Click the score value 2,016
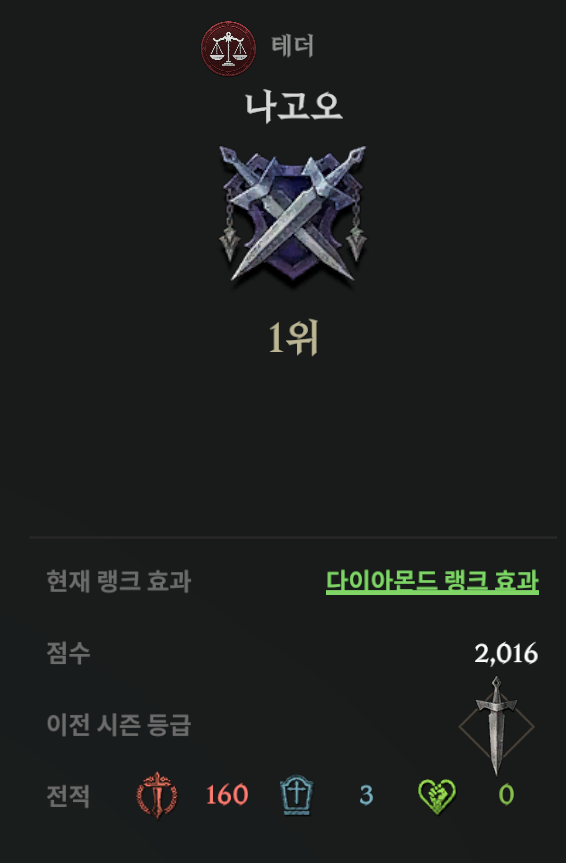The image size is (566, 863). [506, 653]
